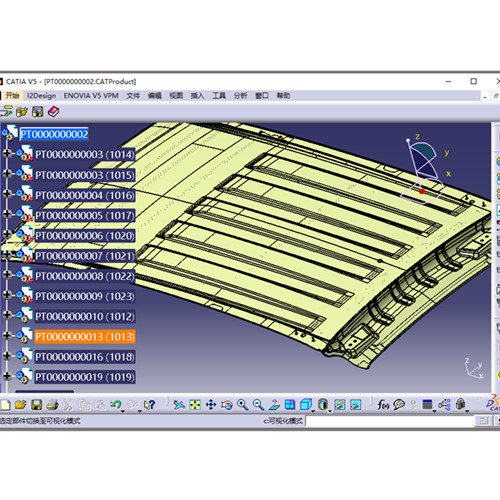Click the red compass manipulation handle
The image size is (500, 500).
tap(422, 191)
